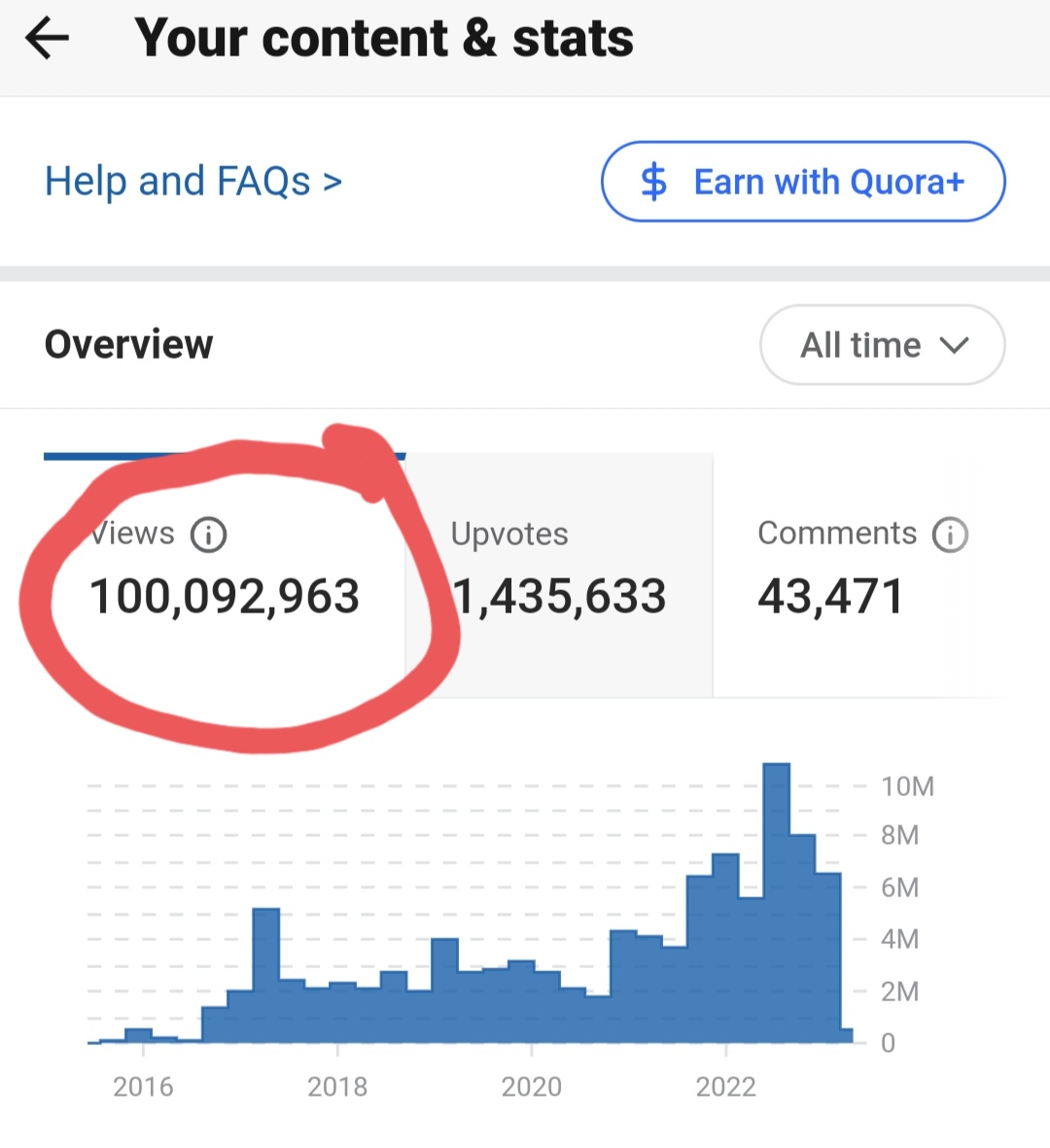Click the 10M axis value
Viewport: 1050px width, 1148px height.
click(x=907, y=786)
